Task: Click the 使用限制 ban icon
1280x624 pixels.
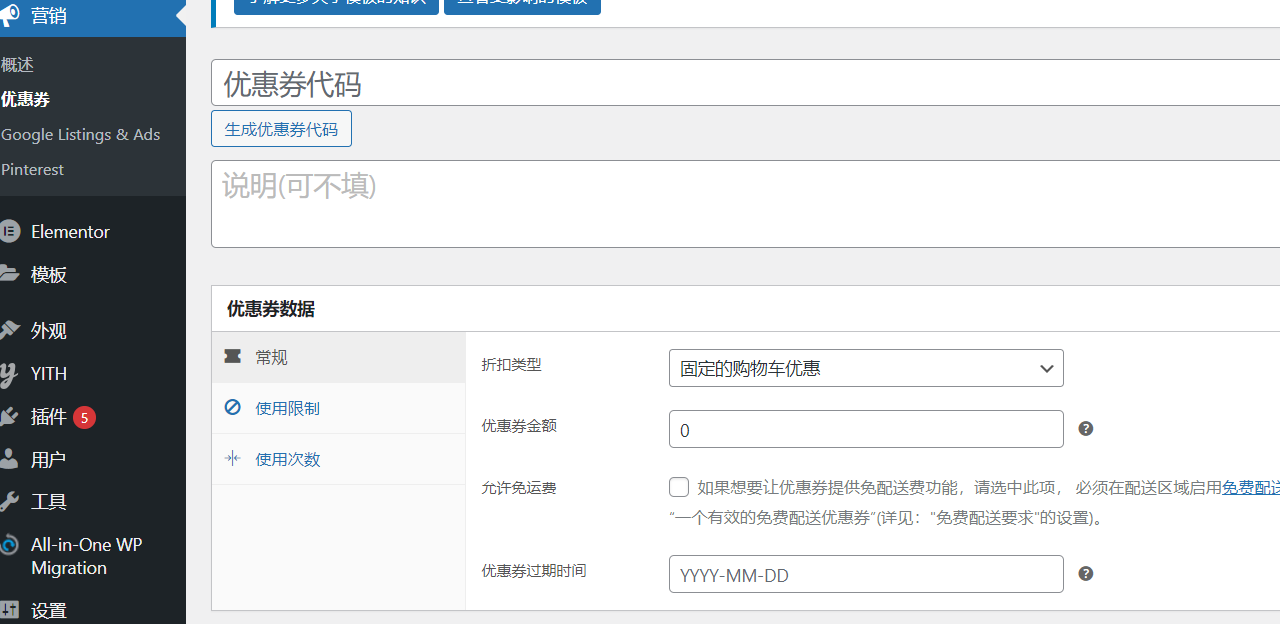Action: (233, 408)
